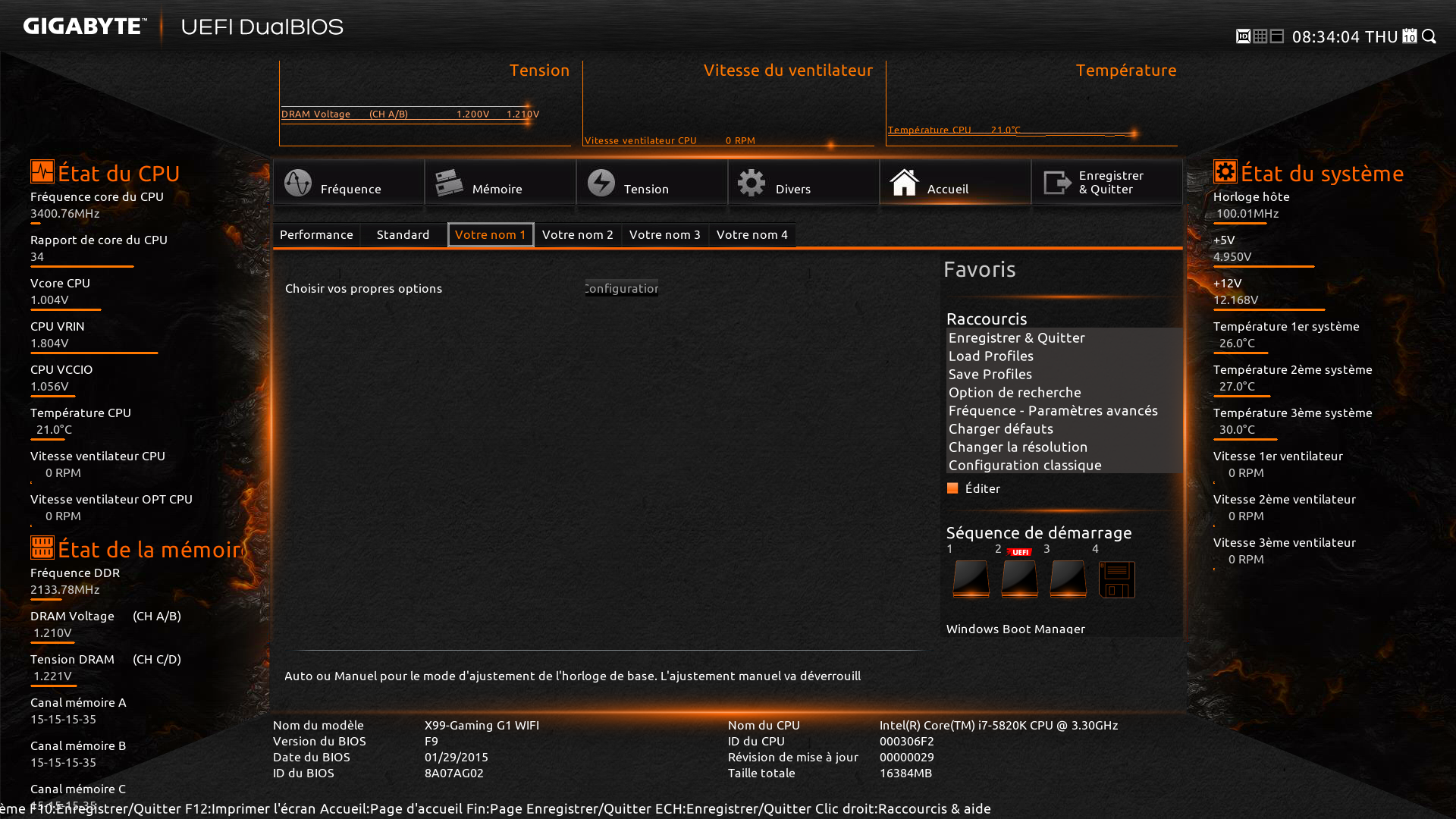Open the Save Profiles shortcut
The width and height of the screenshot is (1456, 819).
pos(1064,374)
